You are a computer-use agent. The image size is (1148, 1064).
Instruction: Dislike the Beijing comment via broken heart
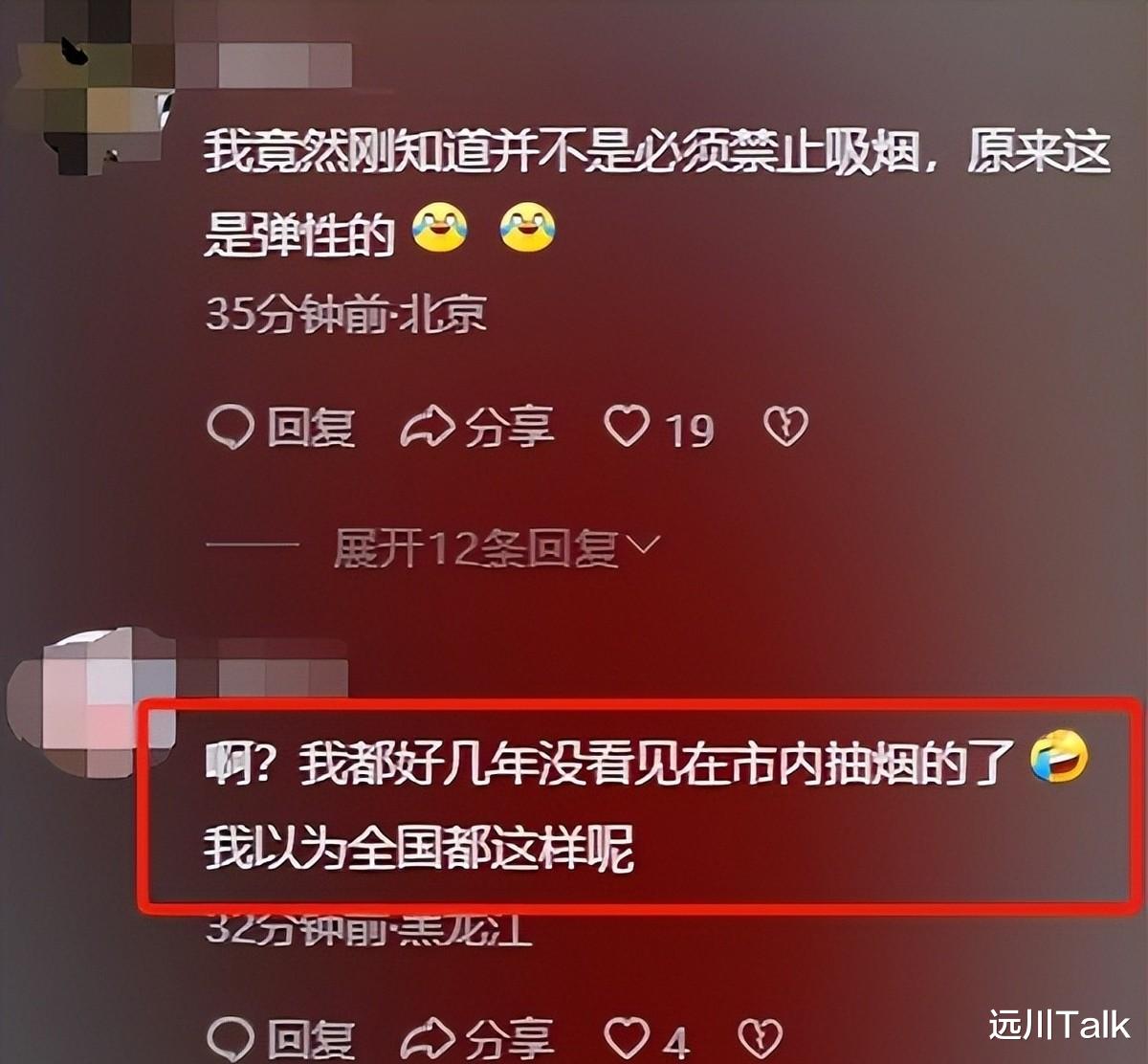785,427
